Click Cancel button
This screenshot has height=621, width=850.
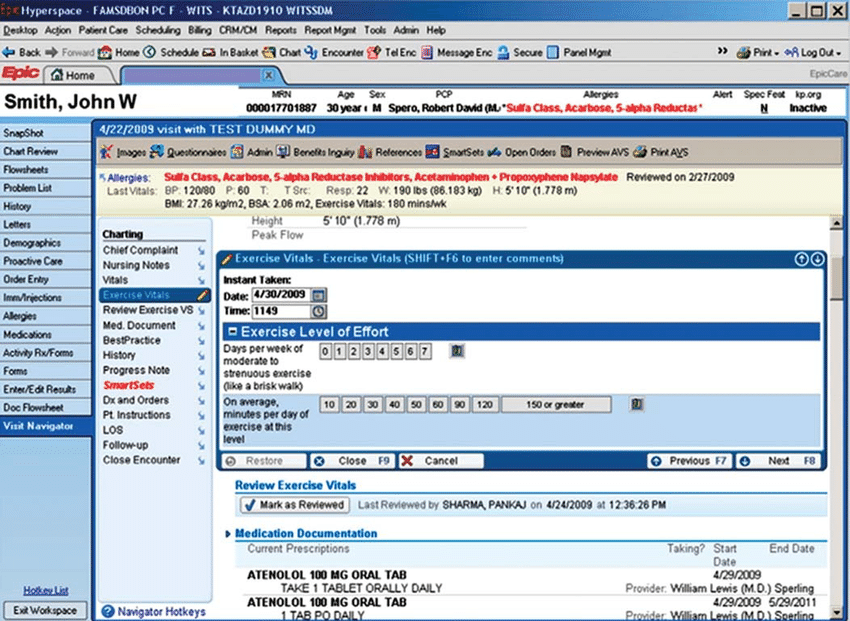click(441, 461)
